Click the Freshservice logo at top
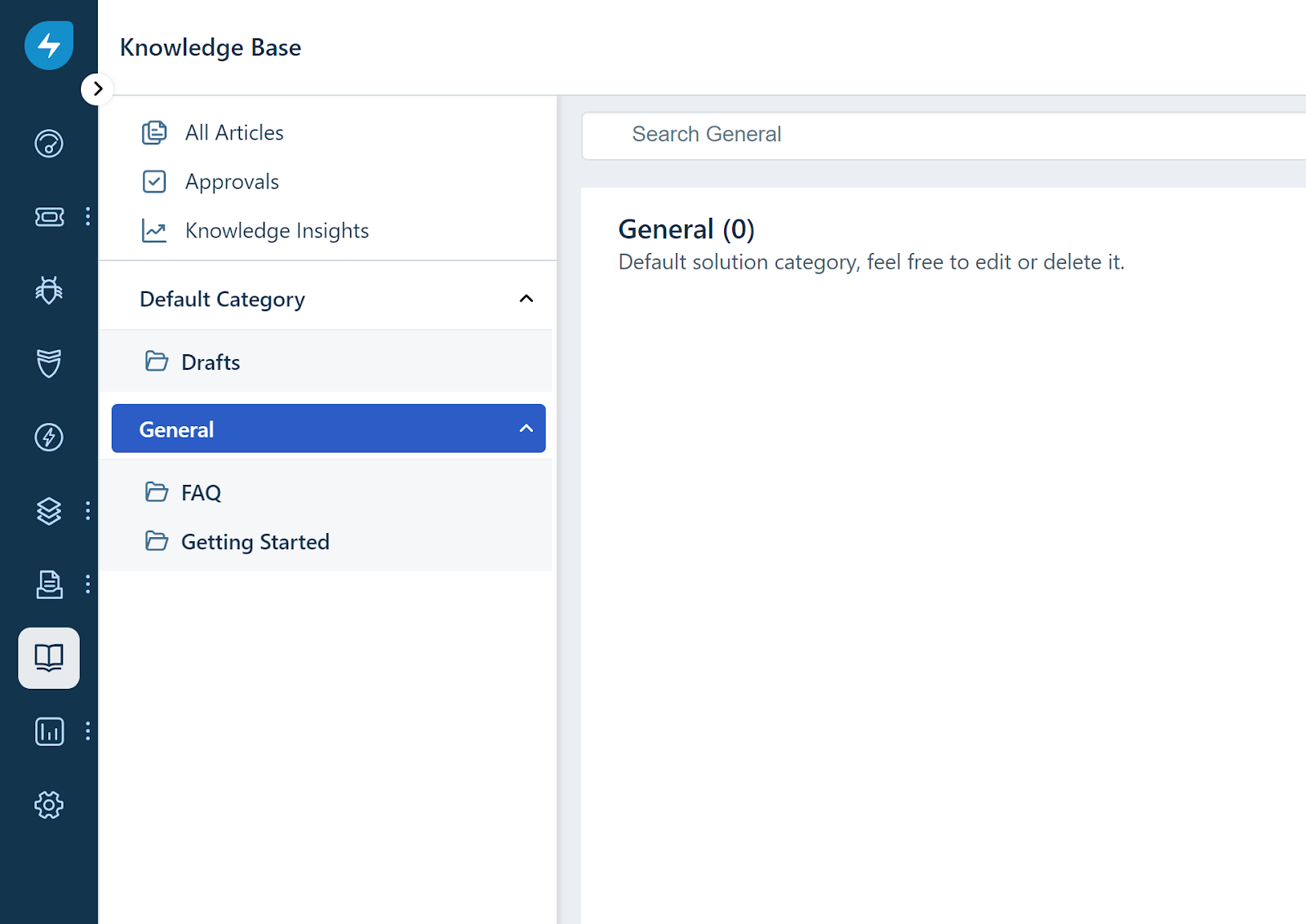The image size is (1306, 924). (49, 46)
